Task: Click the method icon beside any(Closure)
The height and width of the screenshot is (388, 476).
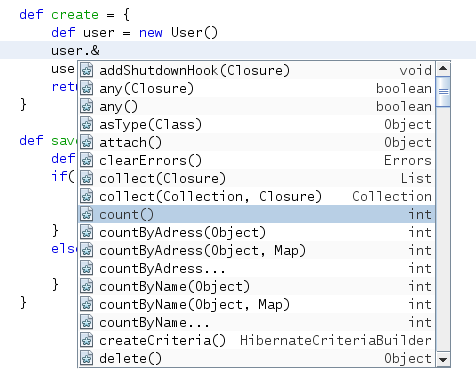Action: [87, 88]
